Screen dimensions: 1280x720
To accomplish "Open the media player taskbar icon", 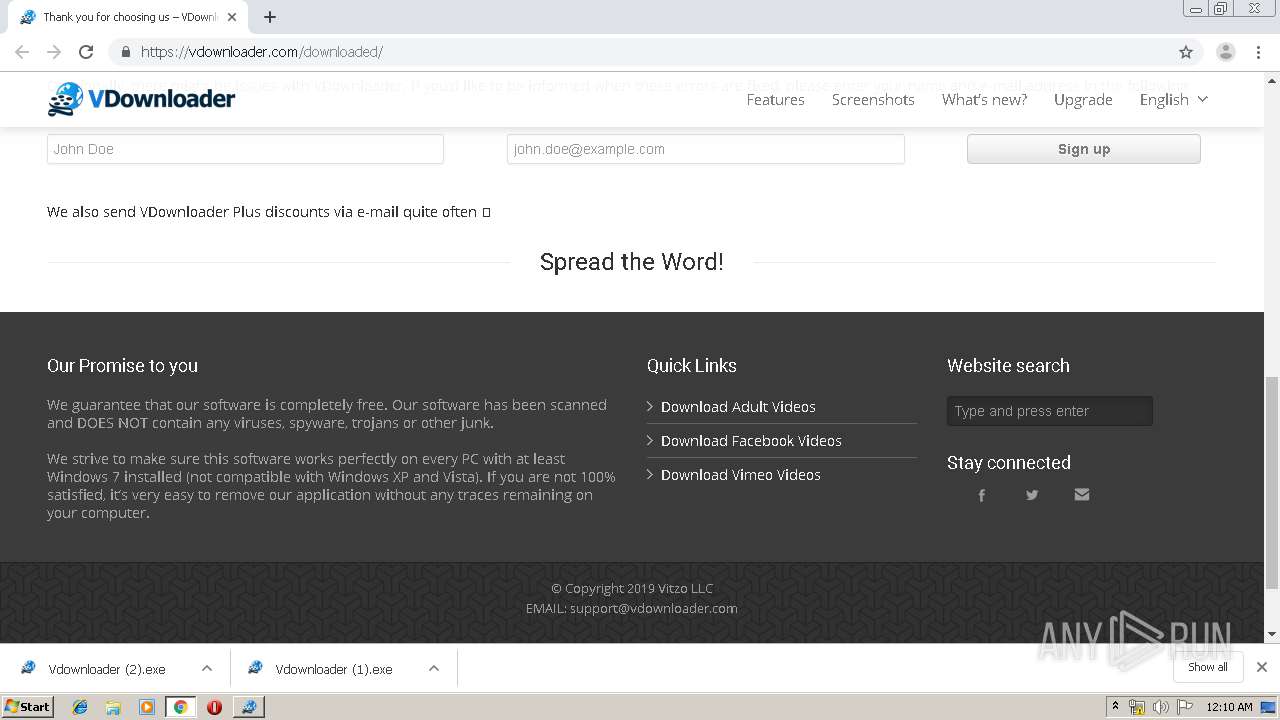I will pos(147,707).
